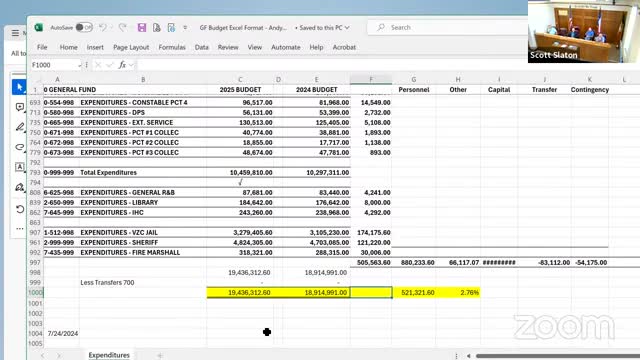Image resolution: width=640 pixels, height=360 pixels.
Task: Open the Help tab
Action: (316, 47)
